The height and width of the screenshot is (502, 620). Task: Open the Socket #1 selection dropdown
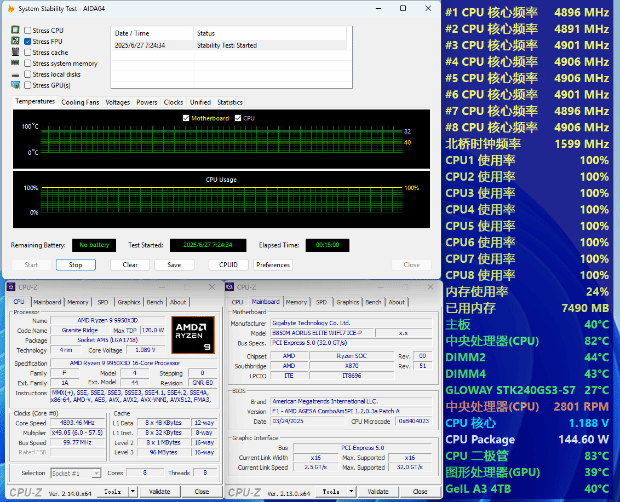76,473
